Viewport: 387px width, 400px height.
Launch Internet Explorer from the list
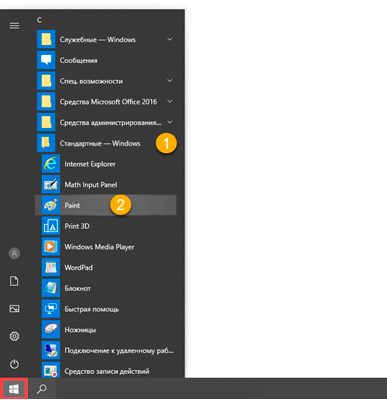coord(105,164)
